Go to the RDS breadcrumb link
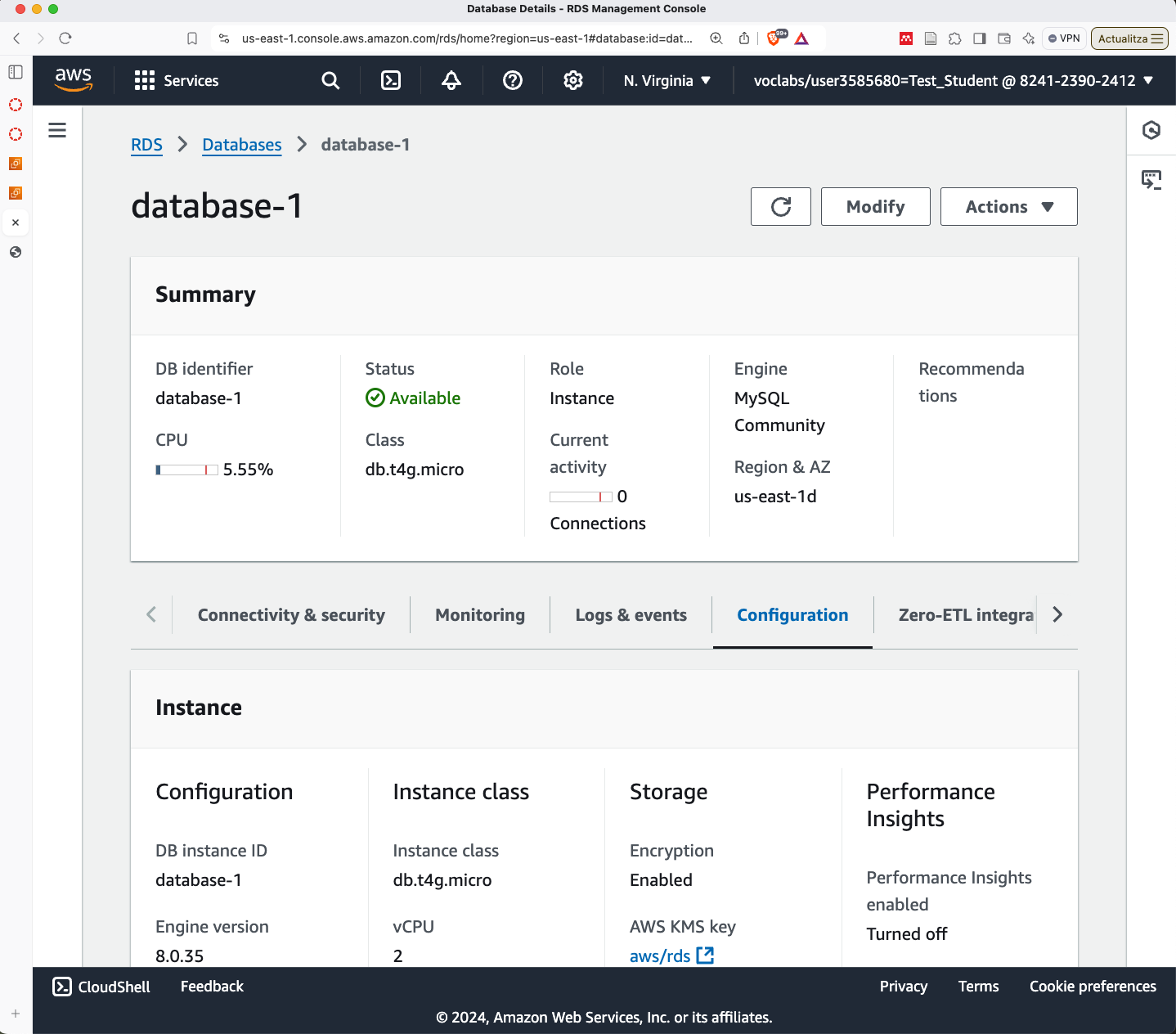Image resolution: width=1176 pixels, height=1034 pixels. coord(146,145)
